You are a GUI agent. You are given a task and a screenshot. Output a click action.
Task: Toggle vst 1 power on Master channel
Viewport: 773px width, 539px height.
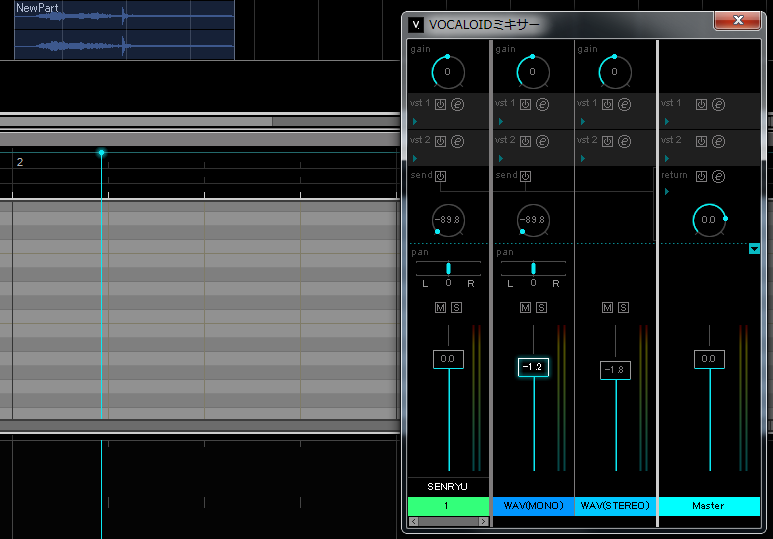point(701,105)
